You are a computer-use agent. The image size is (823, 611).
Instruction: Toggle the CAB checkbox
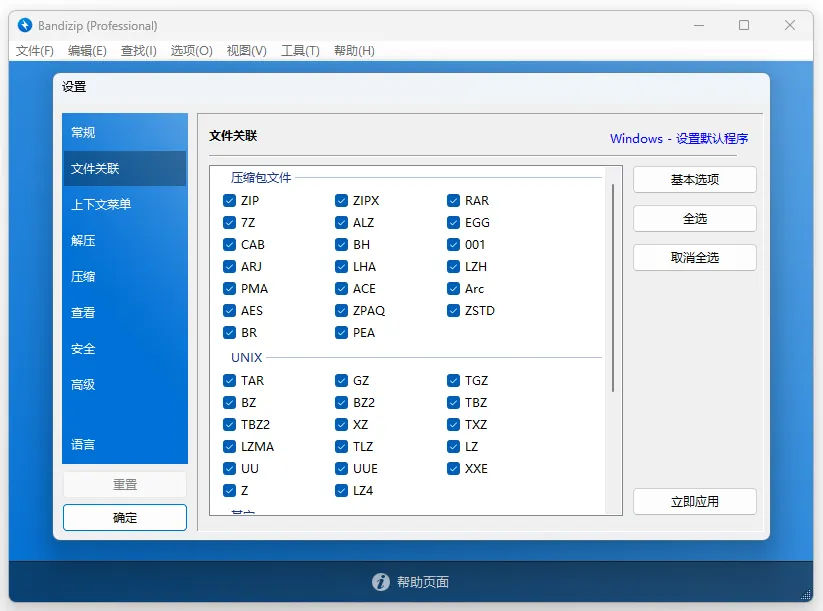point(229,245)
